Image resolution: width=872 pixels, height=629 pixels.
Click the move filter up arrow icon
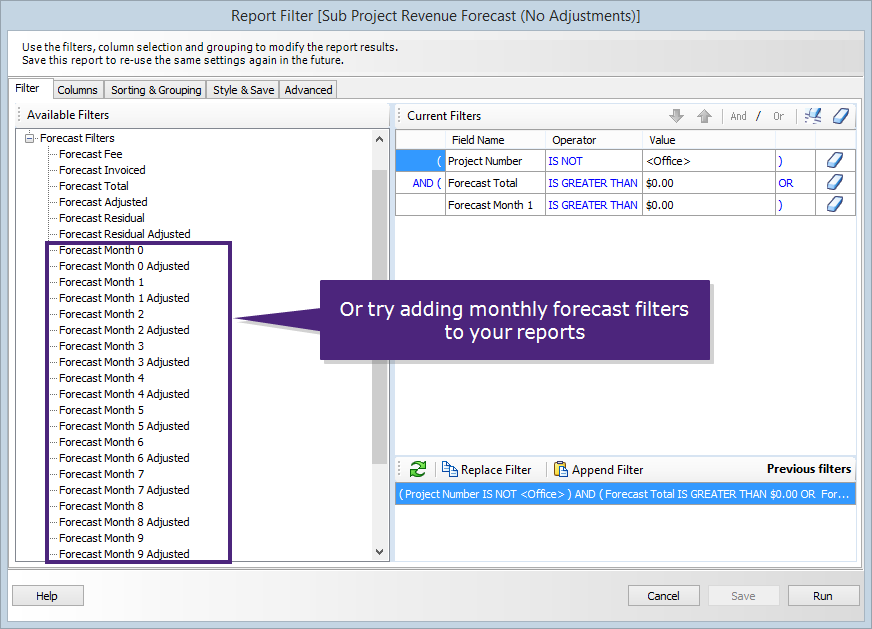(x=704, y=116)
